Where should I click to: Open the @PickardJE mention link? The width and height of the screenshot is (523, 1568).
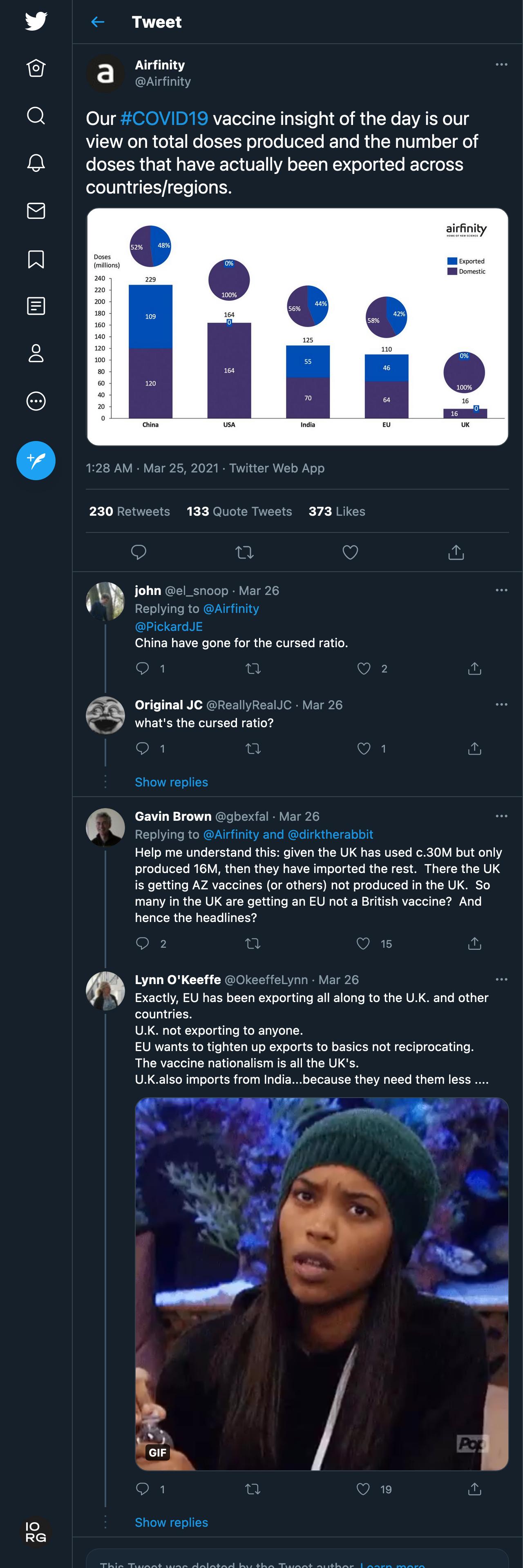(169, 626)
